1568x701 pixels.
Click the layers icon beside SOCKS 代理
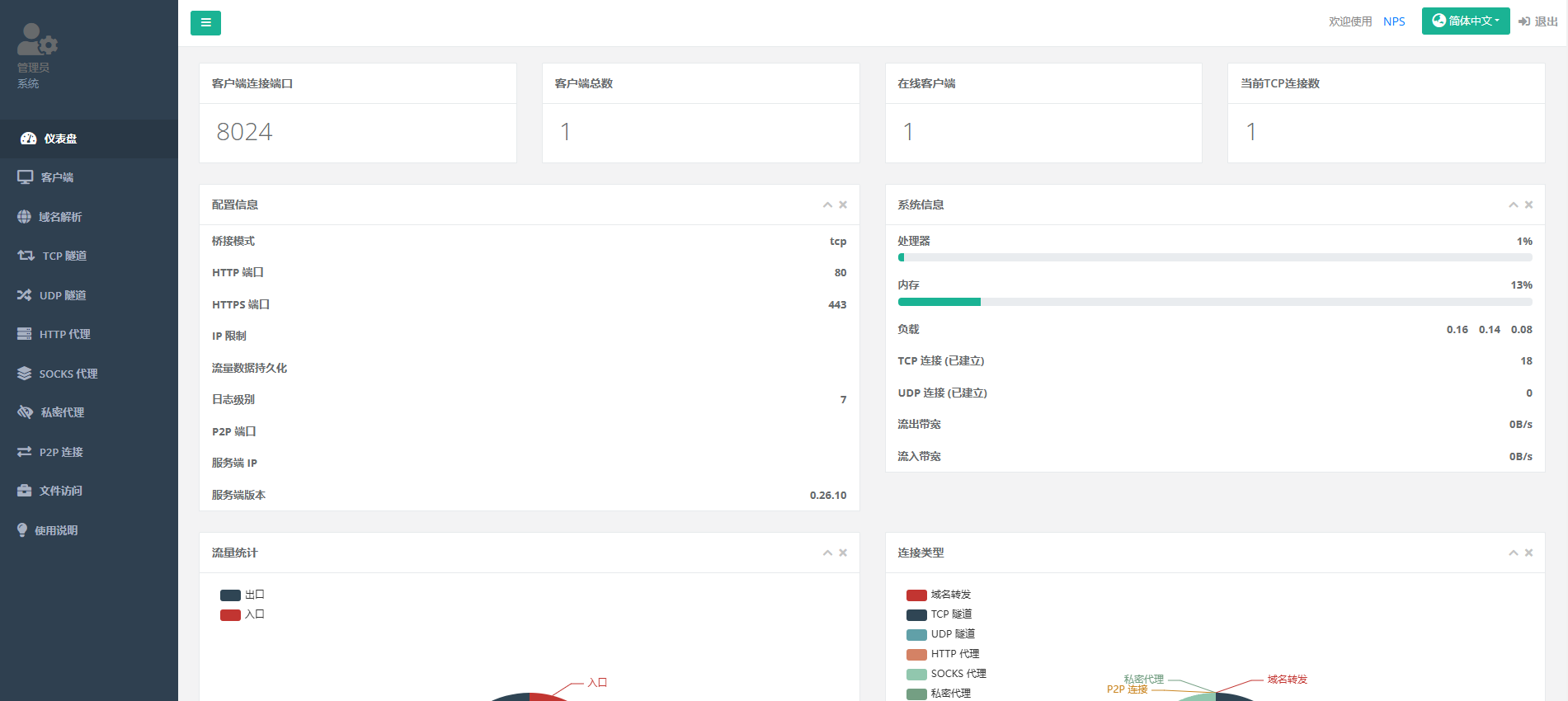tap(25, 374)
